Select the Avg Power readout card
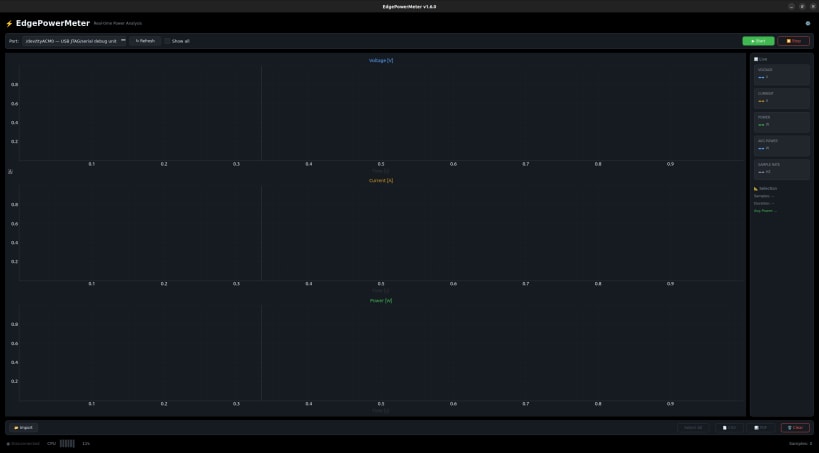The image size is (819, 453). point(781,145)
